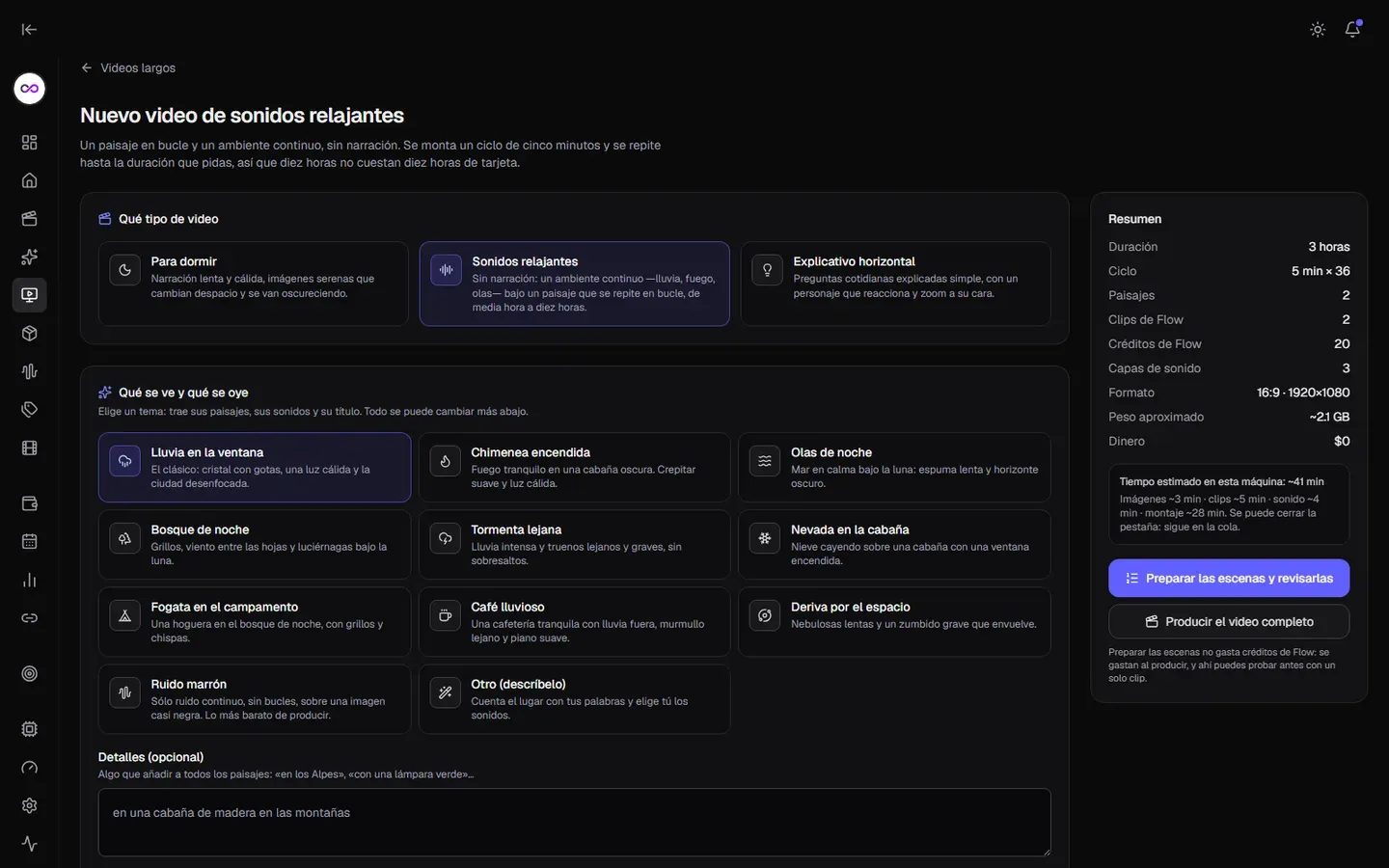Image resolution: width=1389 pixels, height=868 pixels.
Task: Pick the Ruido marrón theme card
Action: [x=255, y=699]
